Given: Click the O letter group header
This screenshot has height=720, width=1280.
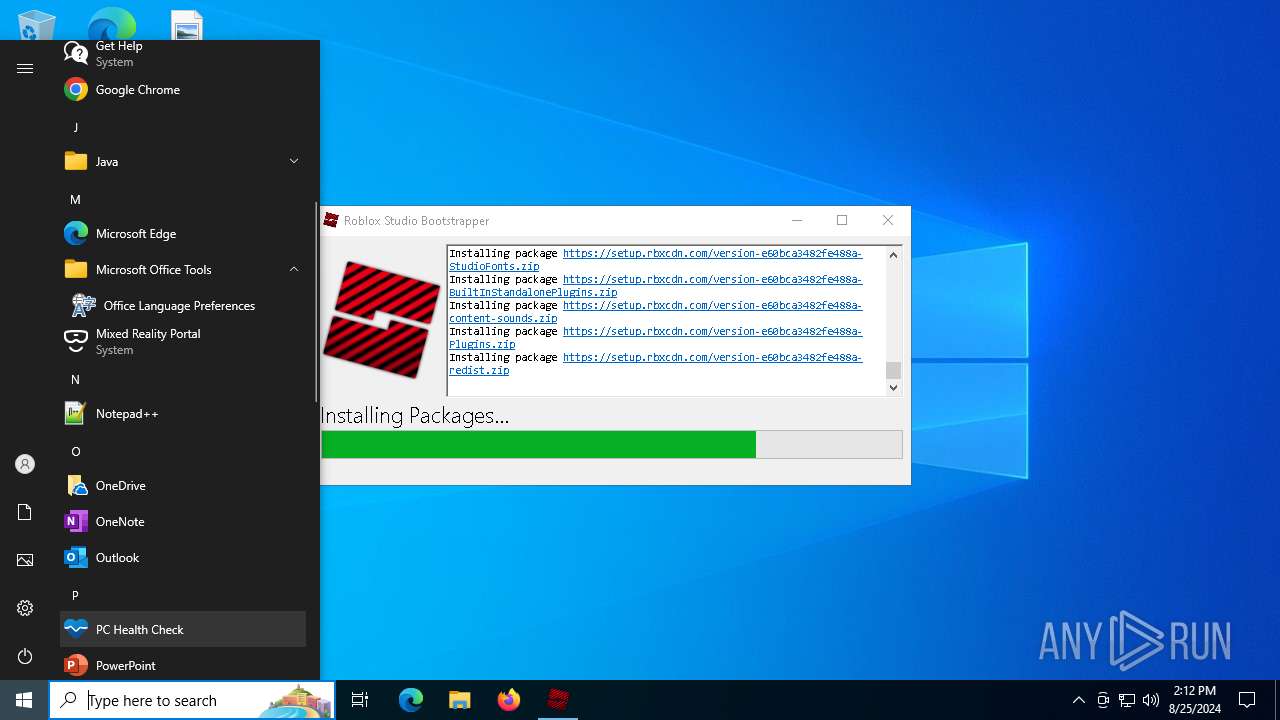Looking at the screenshot, I should (x=183, y=451).
